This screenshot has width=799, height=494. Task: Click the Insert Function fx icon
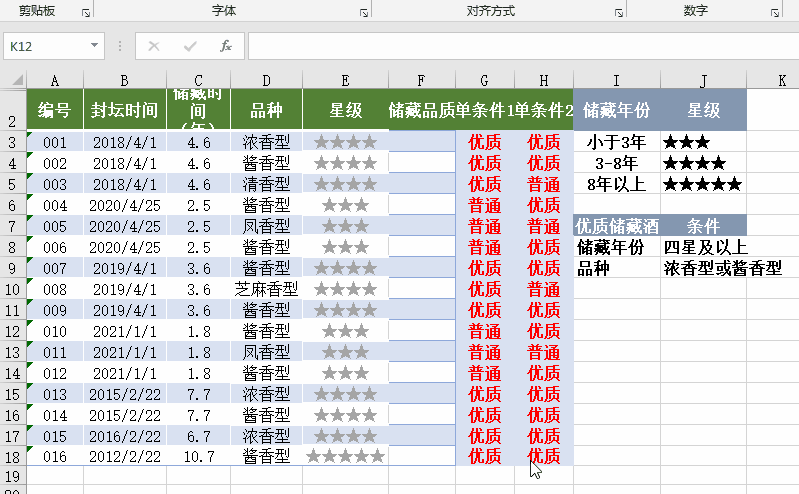click(226, 46)
